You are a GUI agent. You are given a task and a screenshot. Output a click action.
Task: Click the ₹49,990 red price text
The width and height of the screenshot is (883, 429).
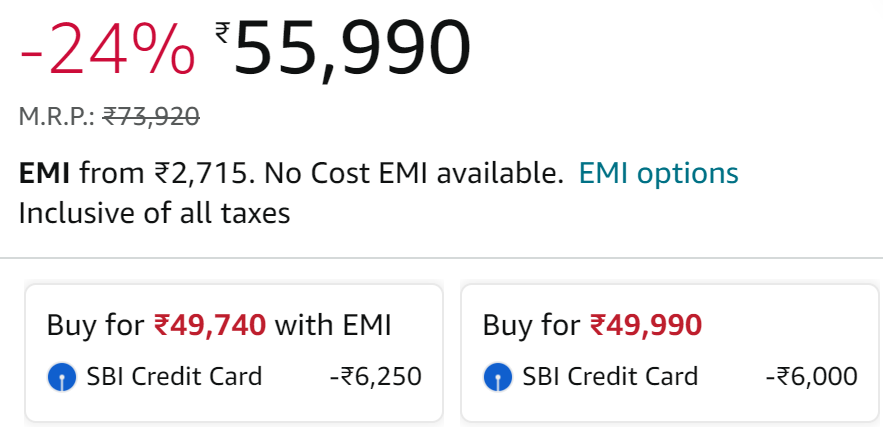(646, 325)
